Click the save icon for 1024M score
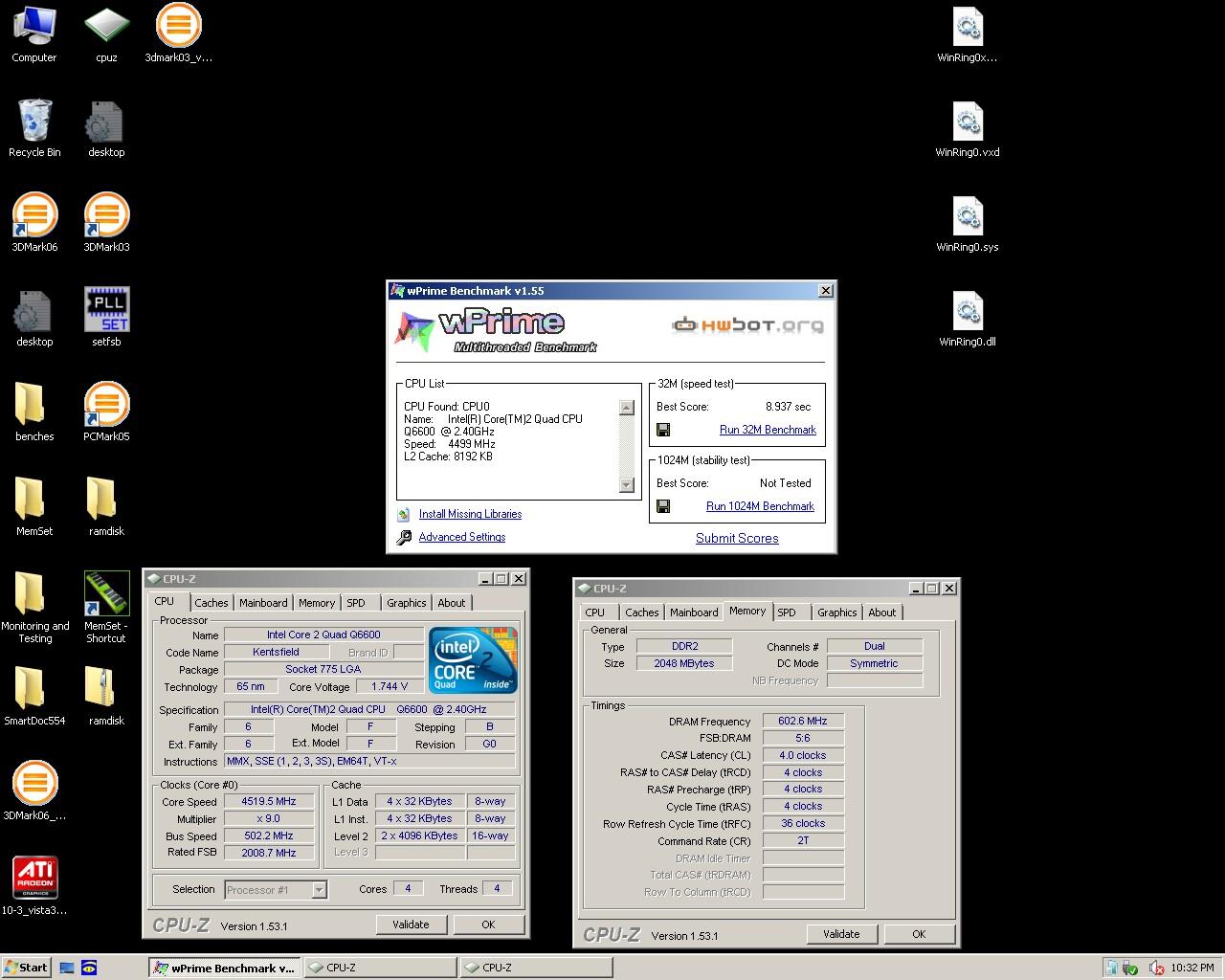Image resolution: width=1225 pixels, height=980 pixels. (663, 506)
